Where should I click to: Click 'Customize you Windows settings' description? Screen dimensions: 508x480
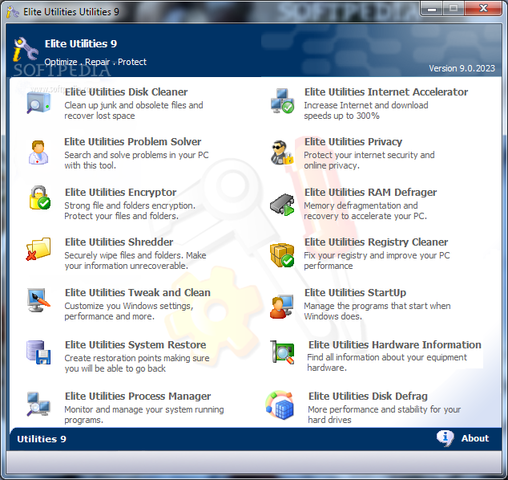click(x=129, y=311)
